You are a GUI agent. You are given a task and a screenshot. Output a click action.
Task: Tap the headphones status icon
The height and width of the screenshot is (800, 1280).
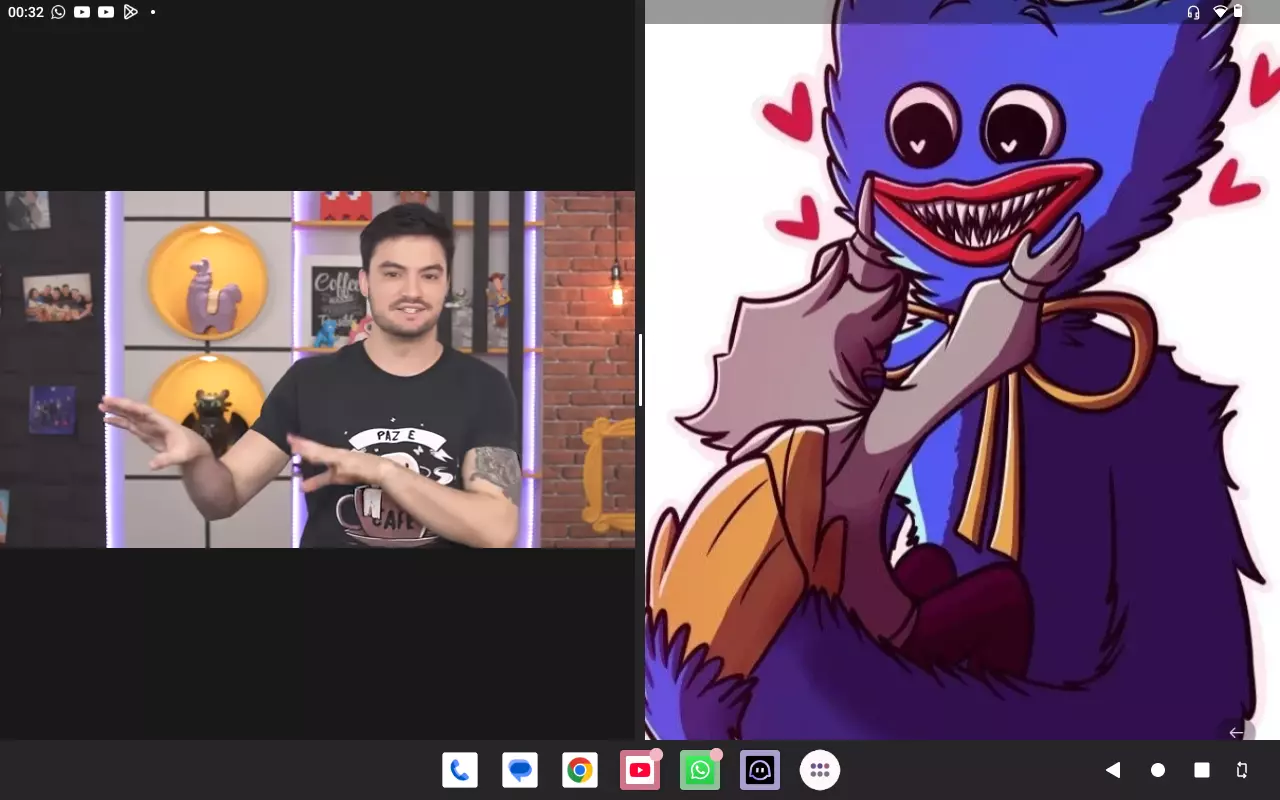[1193, 12]
